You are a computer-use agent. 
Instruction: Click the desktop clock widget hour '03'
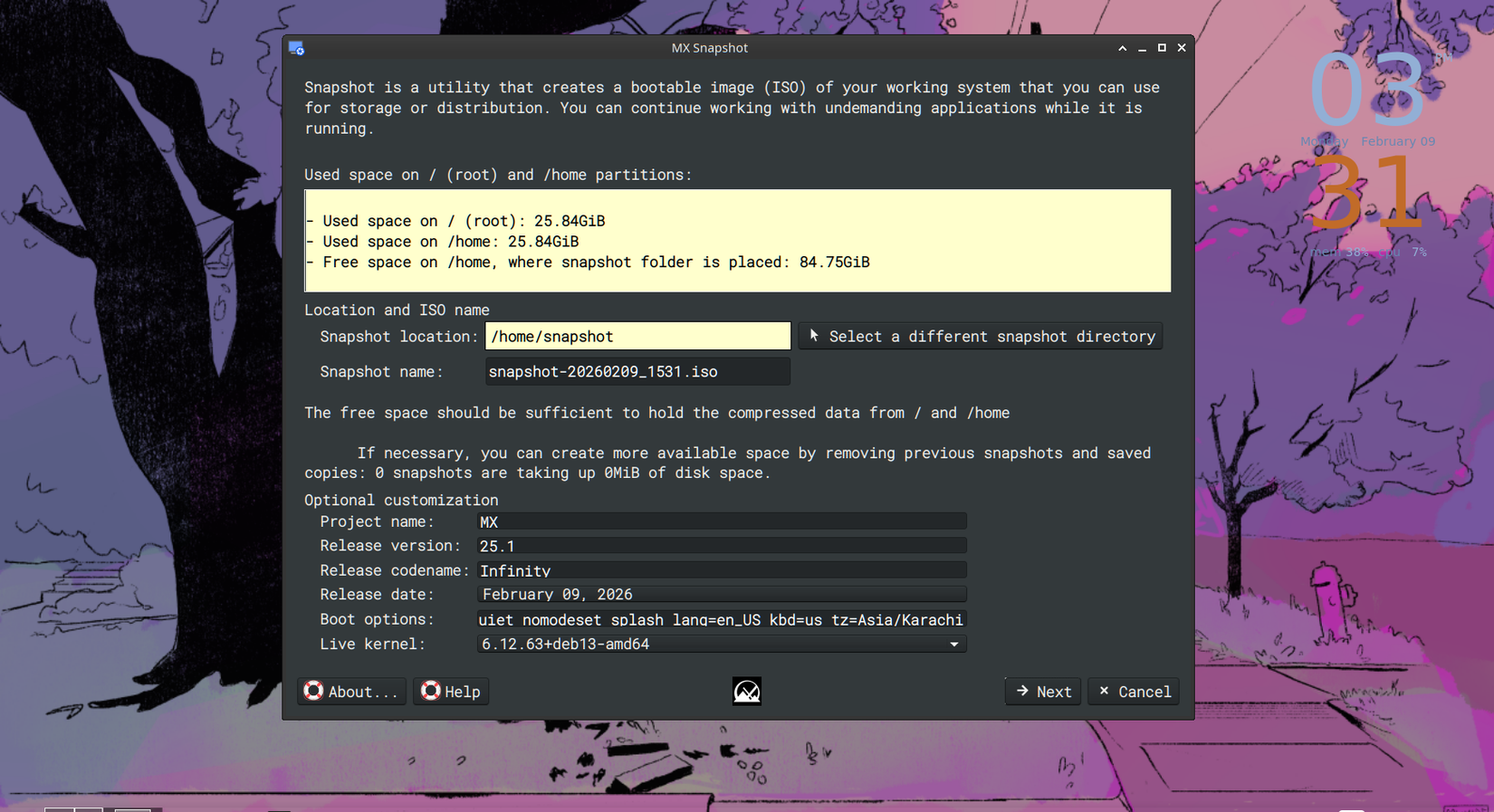point(1367,91)
